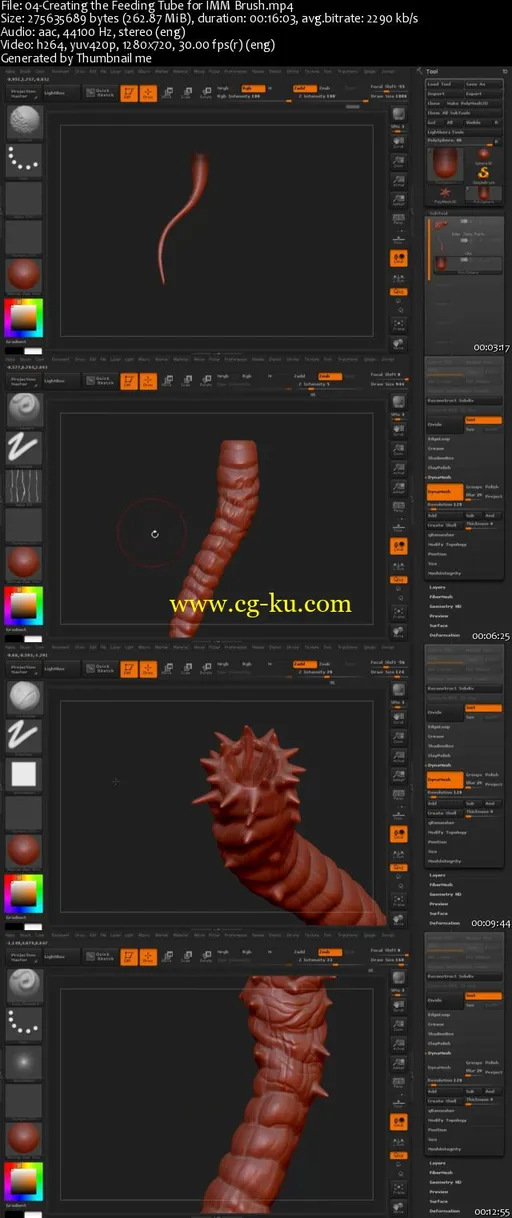Toggle Smt next to Divide, 00:06:25 frame
This screenshot has width=512, height=1218.
[x=484, y=420]
